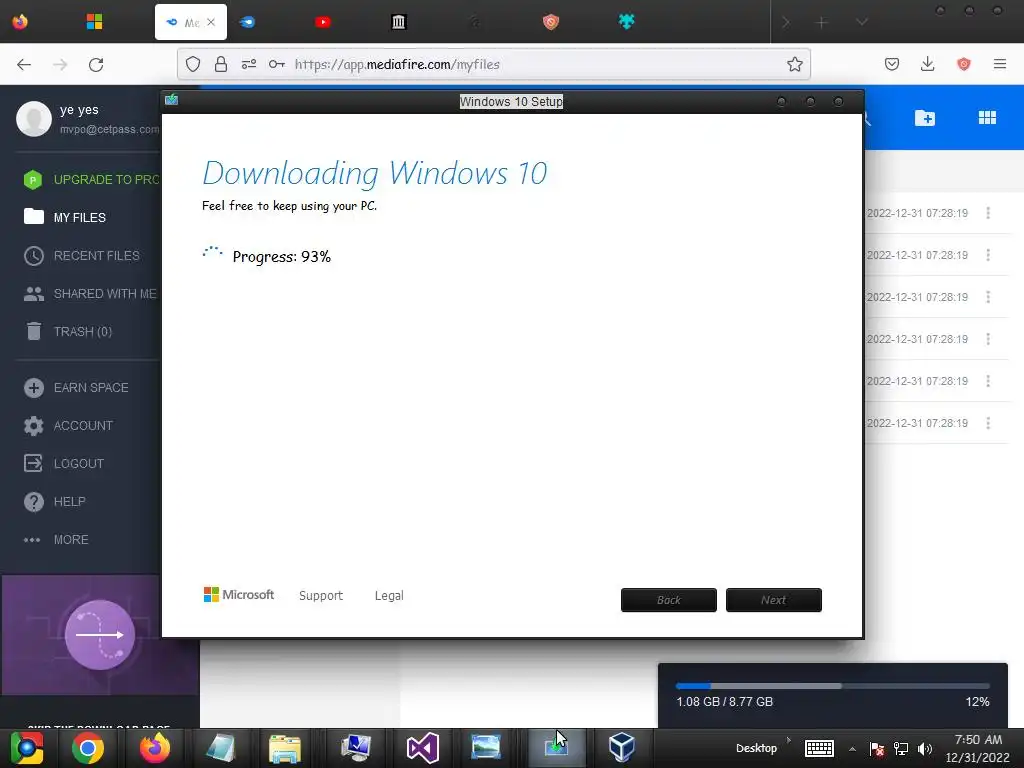Open site permissions icon in address bar
The image size is (1024, 768).
[249, 64]
